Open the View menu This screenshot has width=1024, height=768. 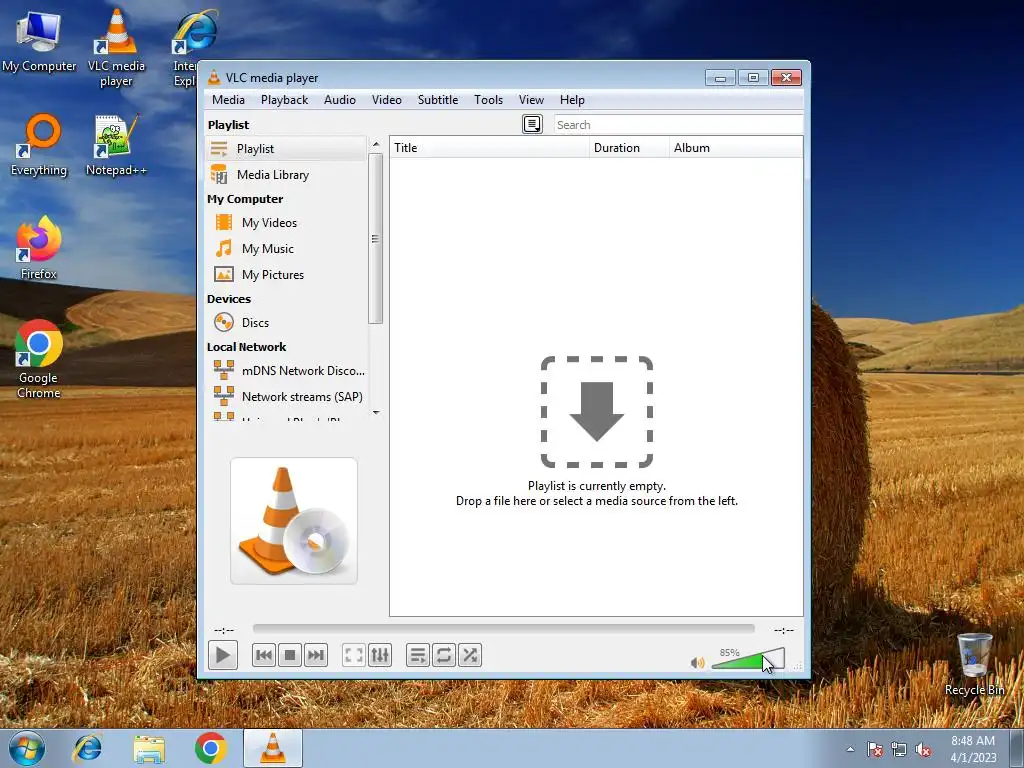click(x=531, y=100)
